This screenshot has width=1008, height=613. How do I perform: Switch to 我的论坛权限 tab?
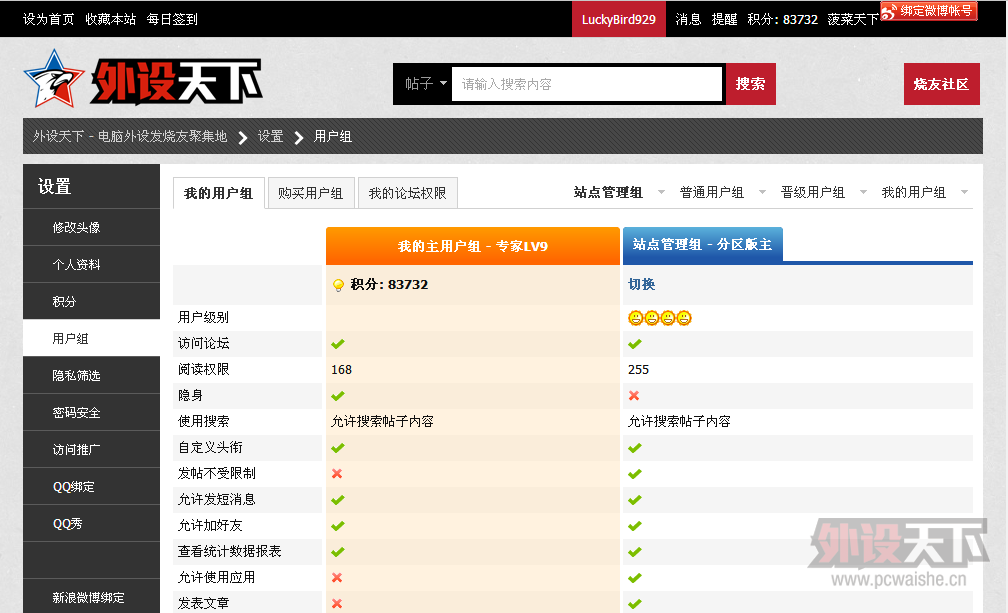pos(408,193)
